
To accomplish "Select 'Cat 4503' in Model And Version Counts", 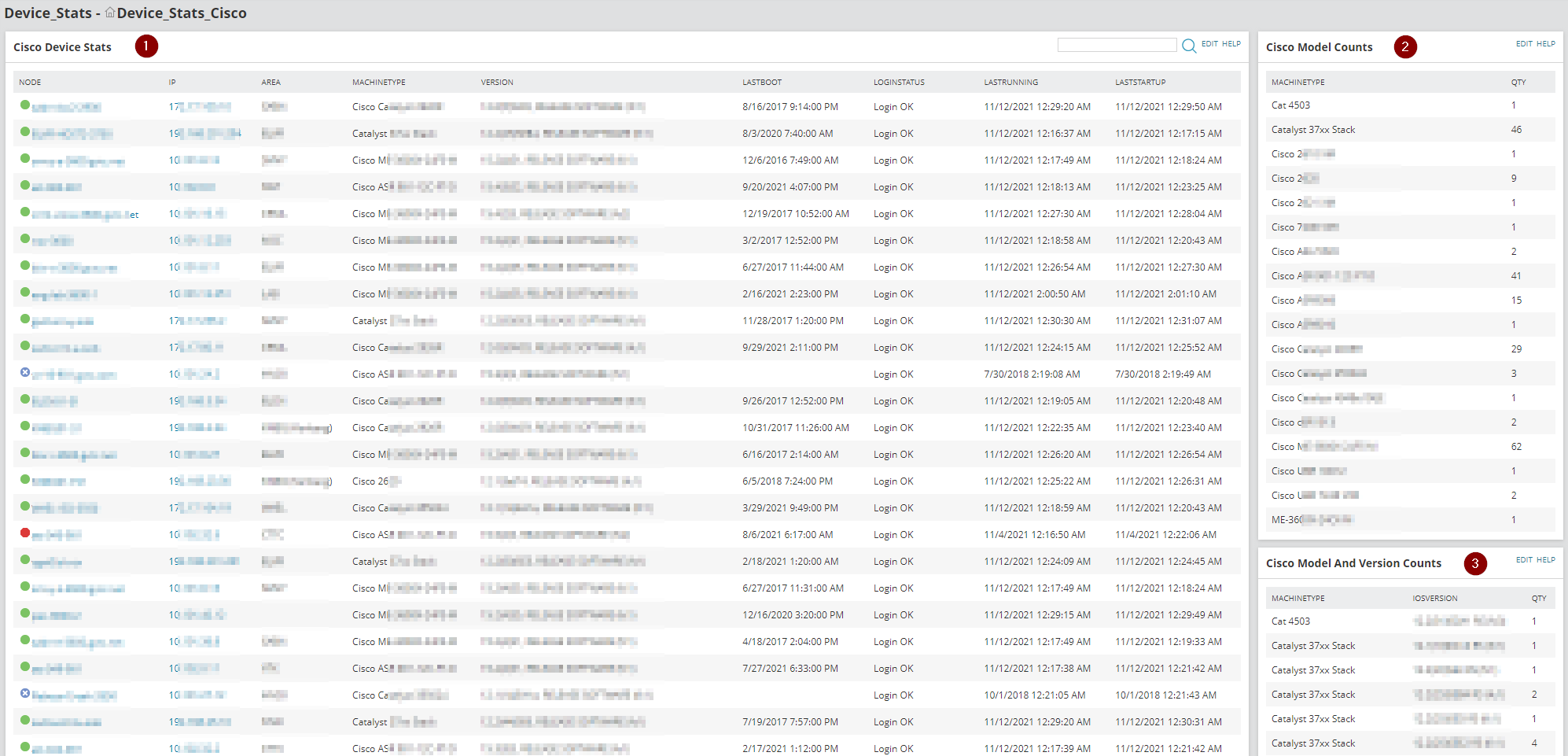I will [1290, 621].
